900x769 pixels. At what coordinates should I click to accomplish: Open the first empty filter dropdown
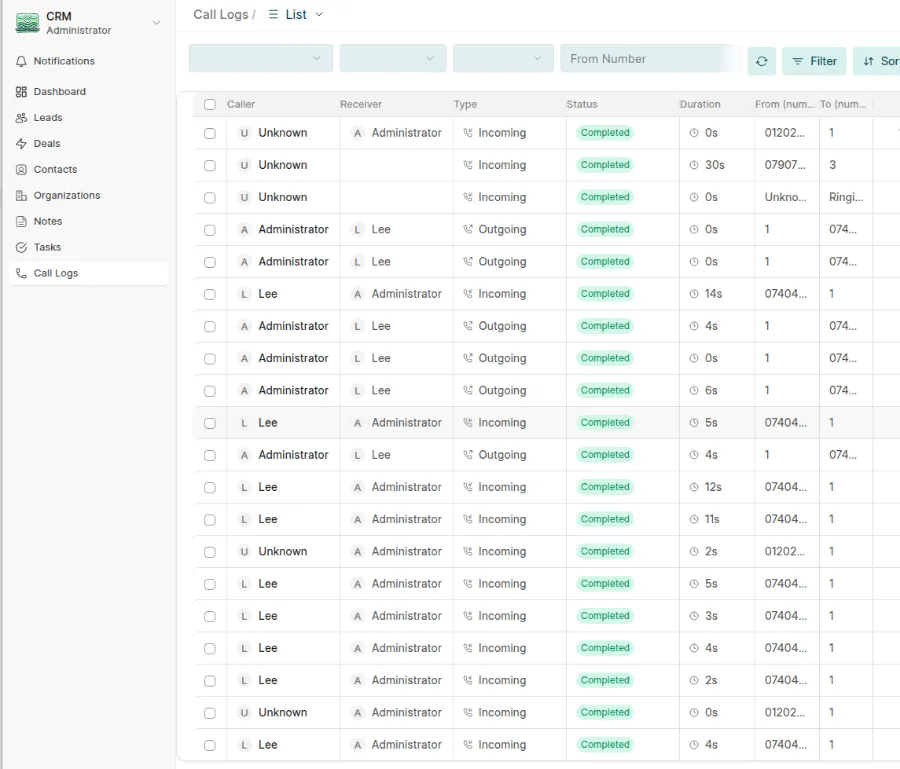tap(261, 59)
